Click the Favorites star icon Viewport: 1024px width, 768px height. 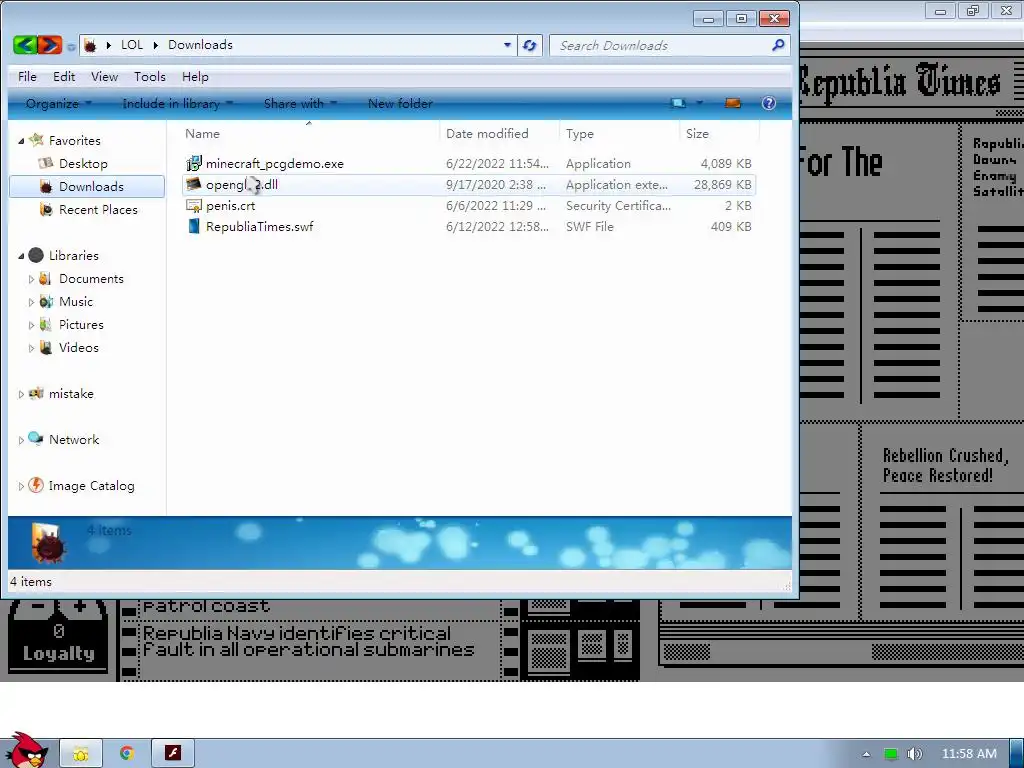pyautogui.click(x=37, y=140)
